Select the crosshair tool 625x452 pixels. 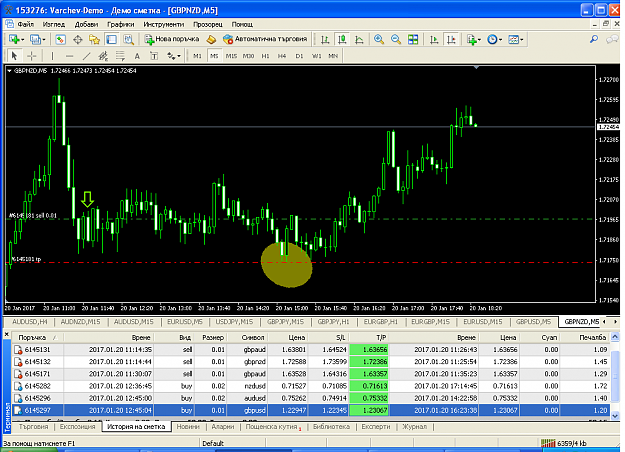coord(31,56)
